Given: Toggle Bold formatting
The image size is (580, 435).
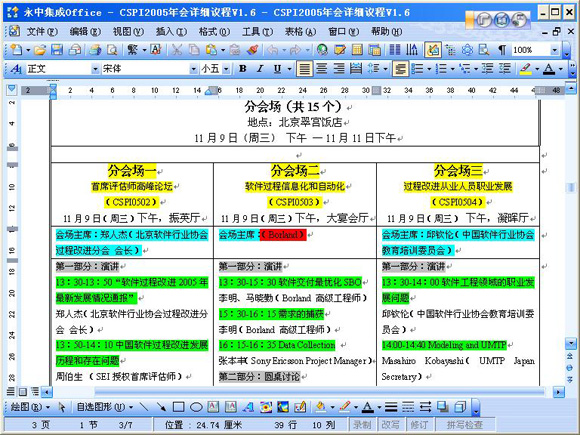Looking at the screenshot, I should point(243,69).
